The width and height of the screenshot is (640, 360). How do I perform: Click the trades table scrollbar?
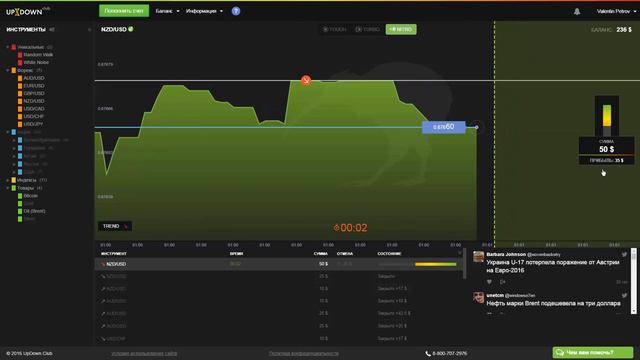click(464, 264)
